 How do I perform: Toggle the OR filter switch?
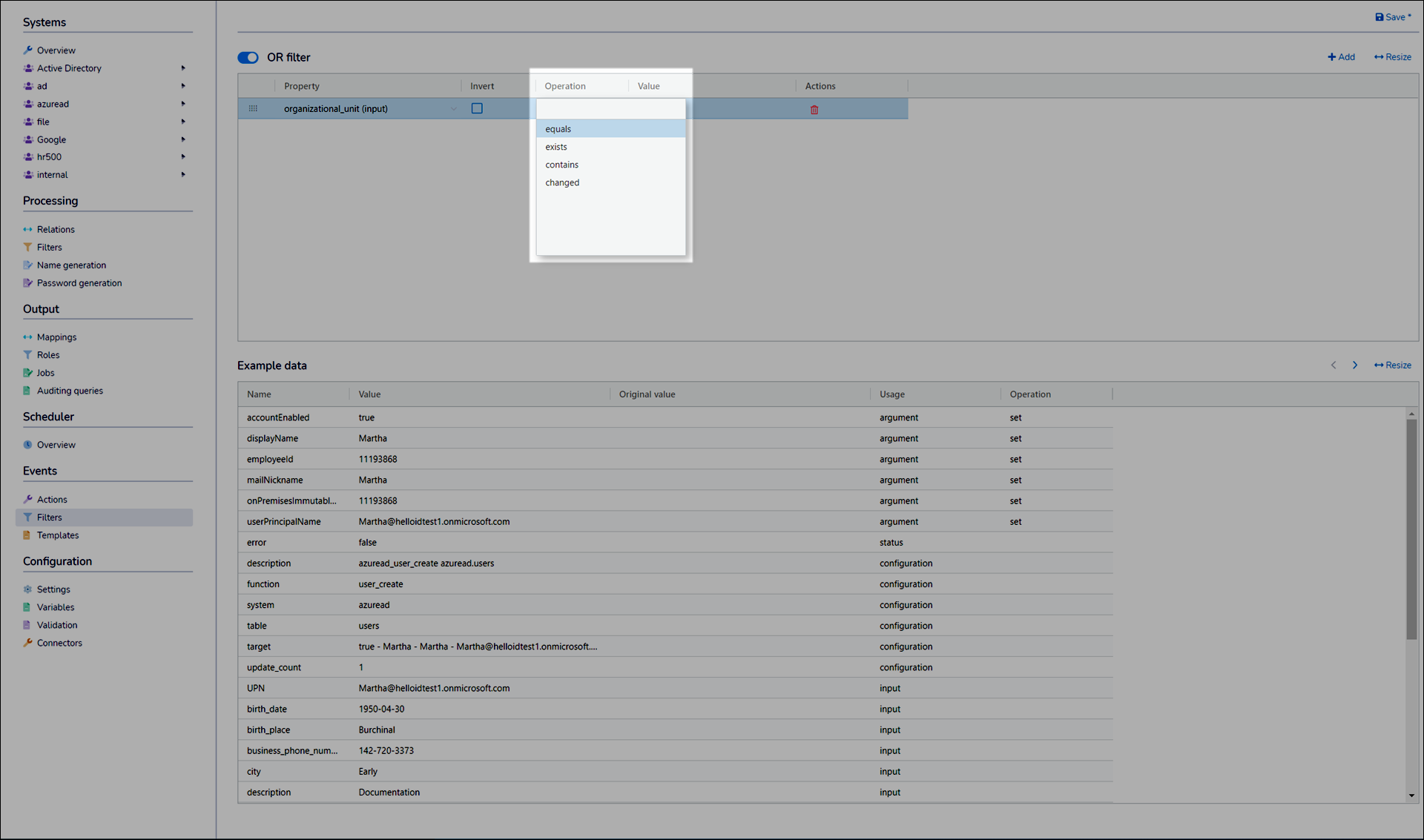point(248,58)
